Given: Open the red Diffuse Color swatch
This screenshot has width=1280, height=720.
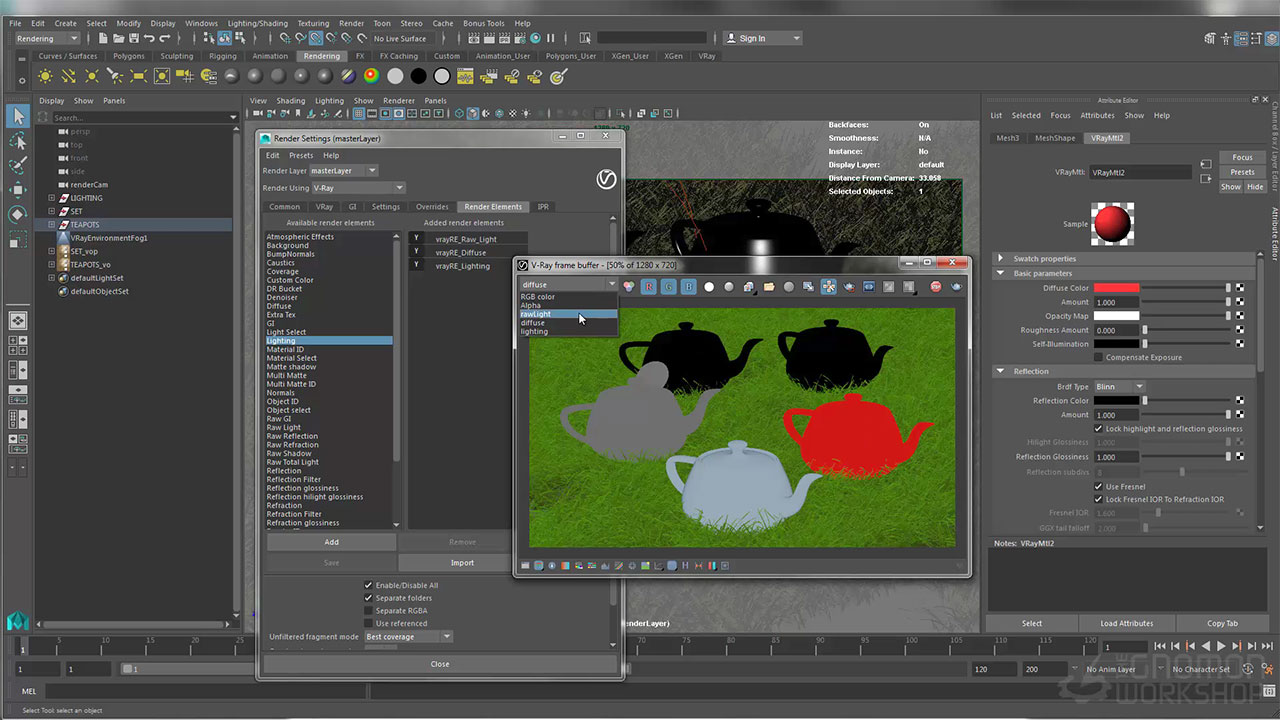Looking at the screenshot, I should (1116, 288).
